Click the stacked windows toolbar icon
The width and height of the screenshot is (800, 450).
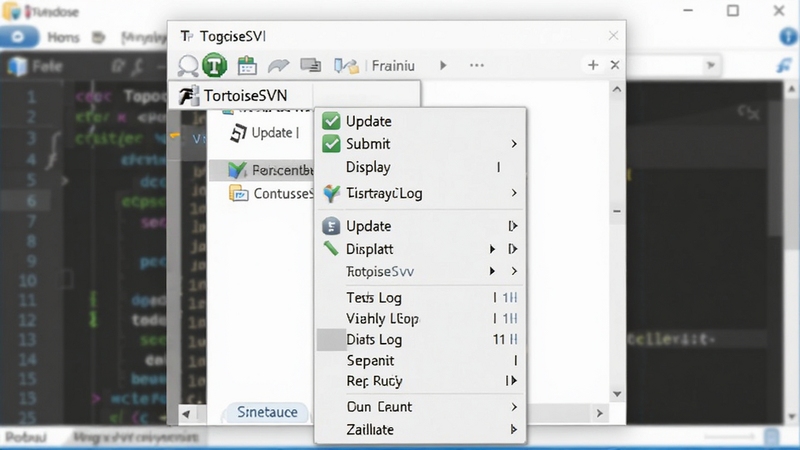[310, 65]
